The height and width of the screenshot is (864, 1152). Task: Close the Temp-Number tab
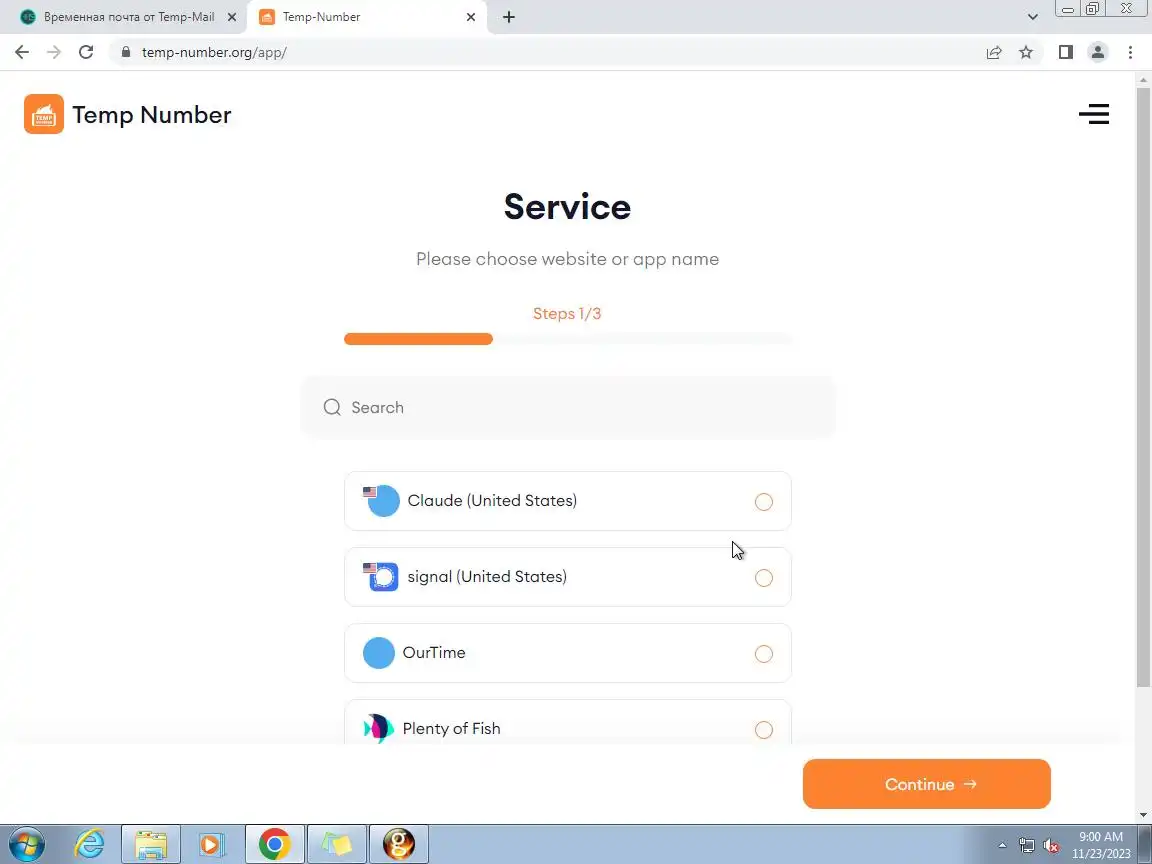pos(471,17)
